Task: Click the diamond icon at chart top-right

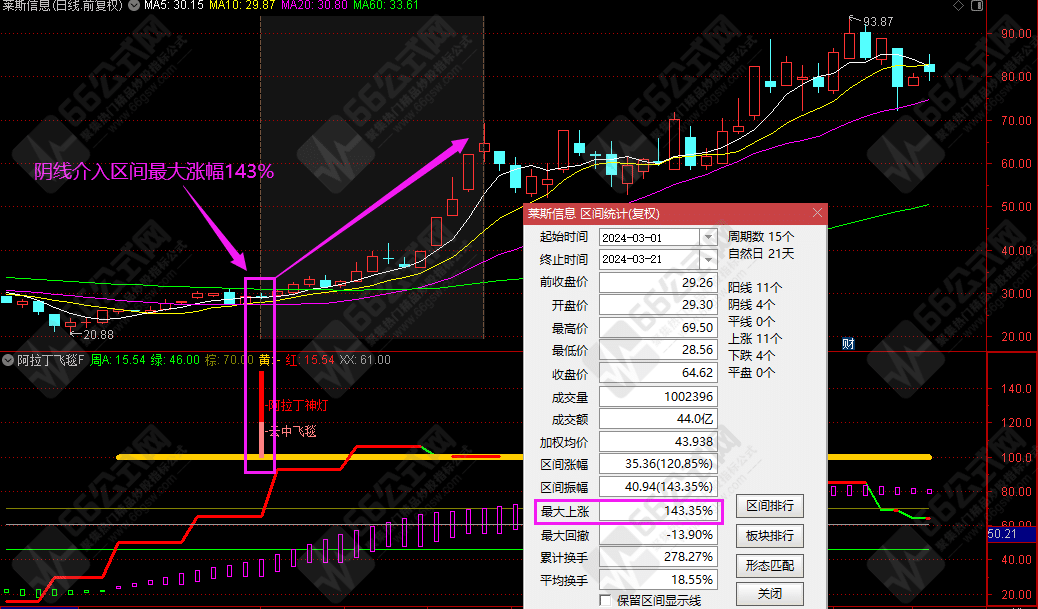Action: coord(960,6)
